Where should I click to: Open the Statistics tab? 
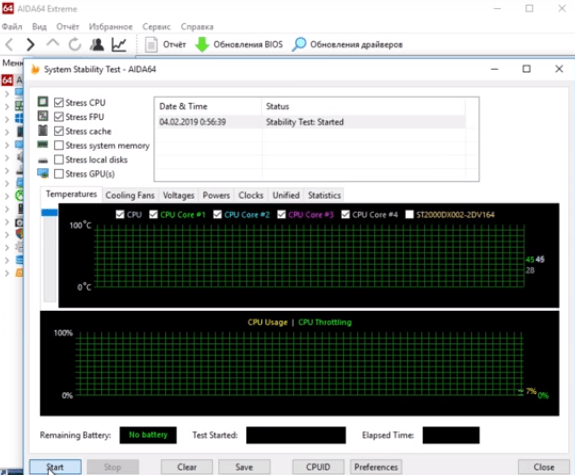click(x=325, y=195)
